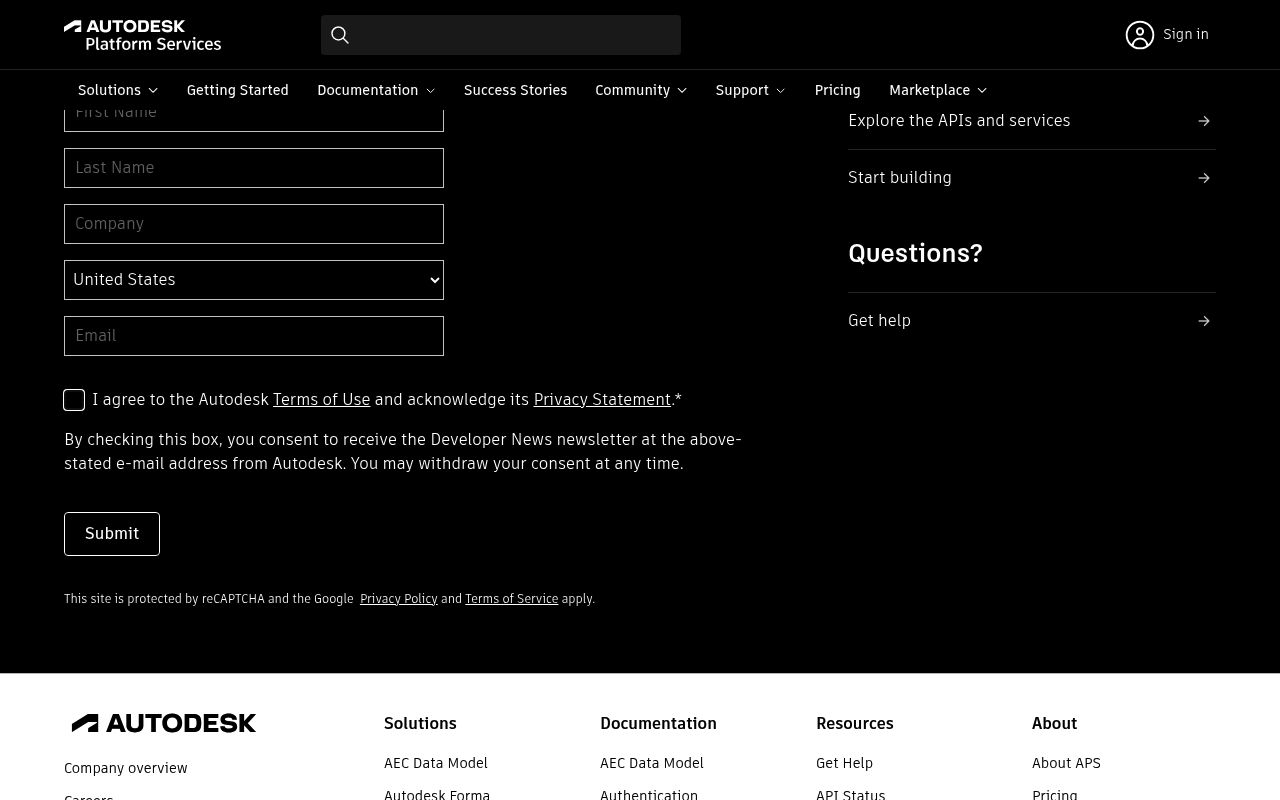Screen dimensions: 1280x800
Task: Open Authentication footer documentation link
Action: pyautogui.click(x=649, y=794)
